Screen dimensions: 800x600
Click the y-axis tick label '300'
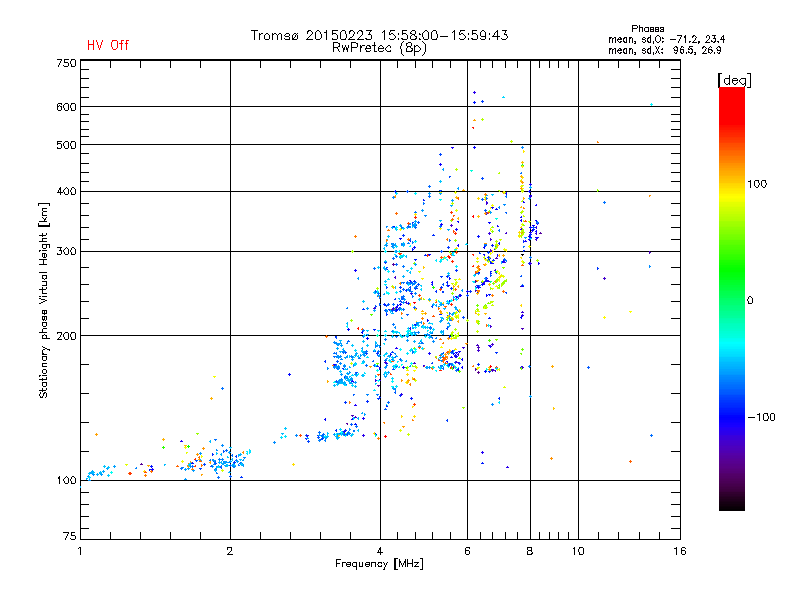pos(66,252)
